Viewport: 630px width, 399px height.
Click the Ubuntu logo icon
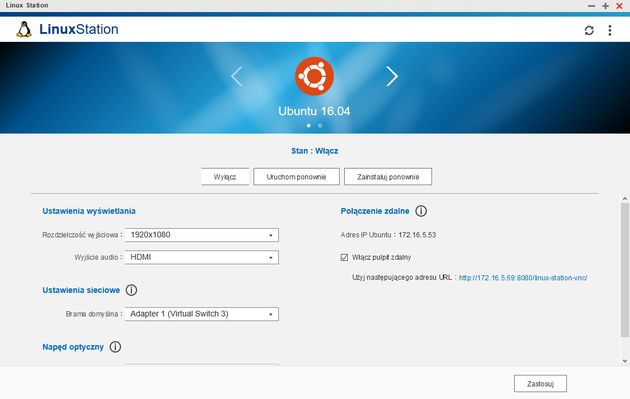[x=314, y=76]
